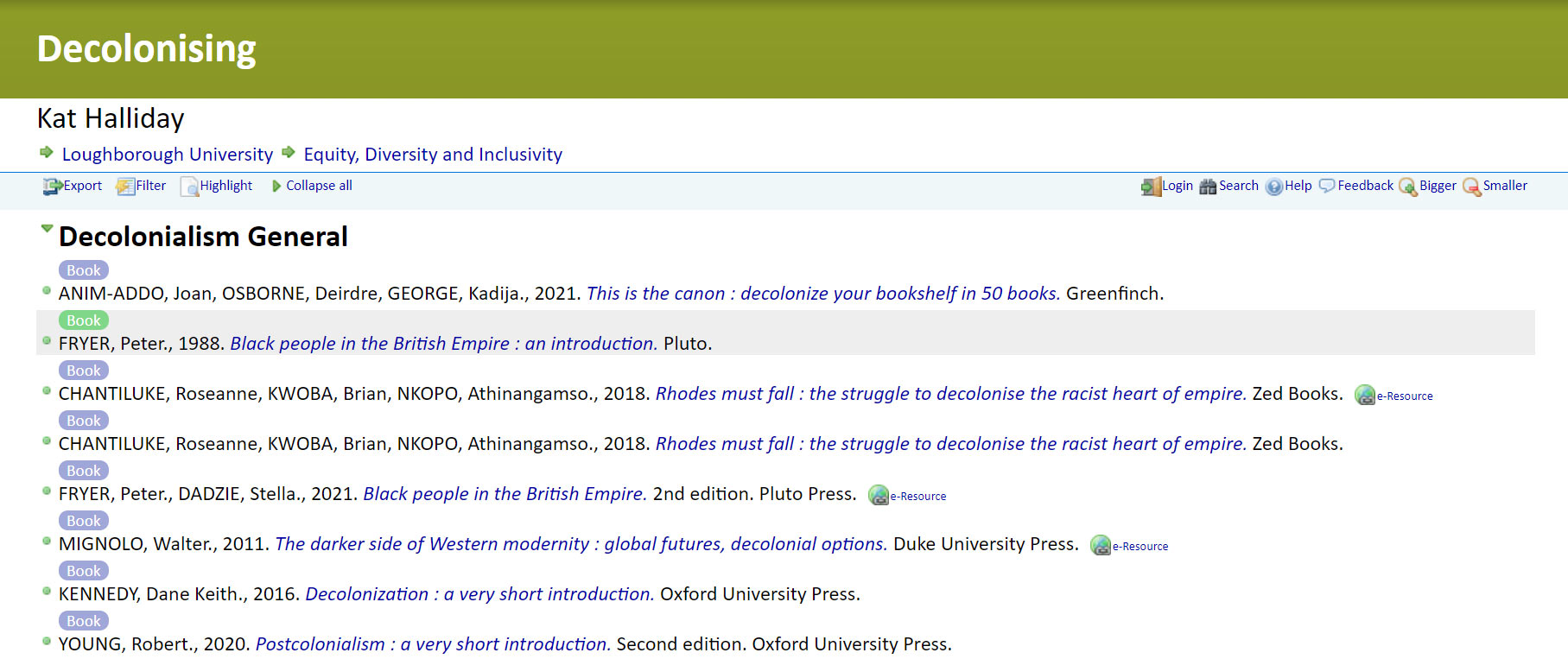The width and height of the screenshot is (1568, 659).
Task: Open "Postcolonialism : a very short introduction"
Action: click(433, 644)
